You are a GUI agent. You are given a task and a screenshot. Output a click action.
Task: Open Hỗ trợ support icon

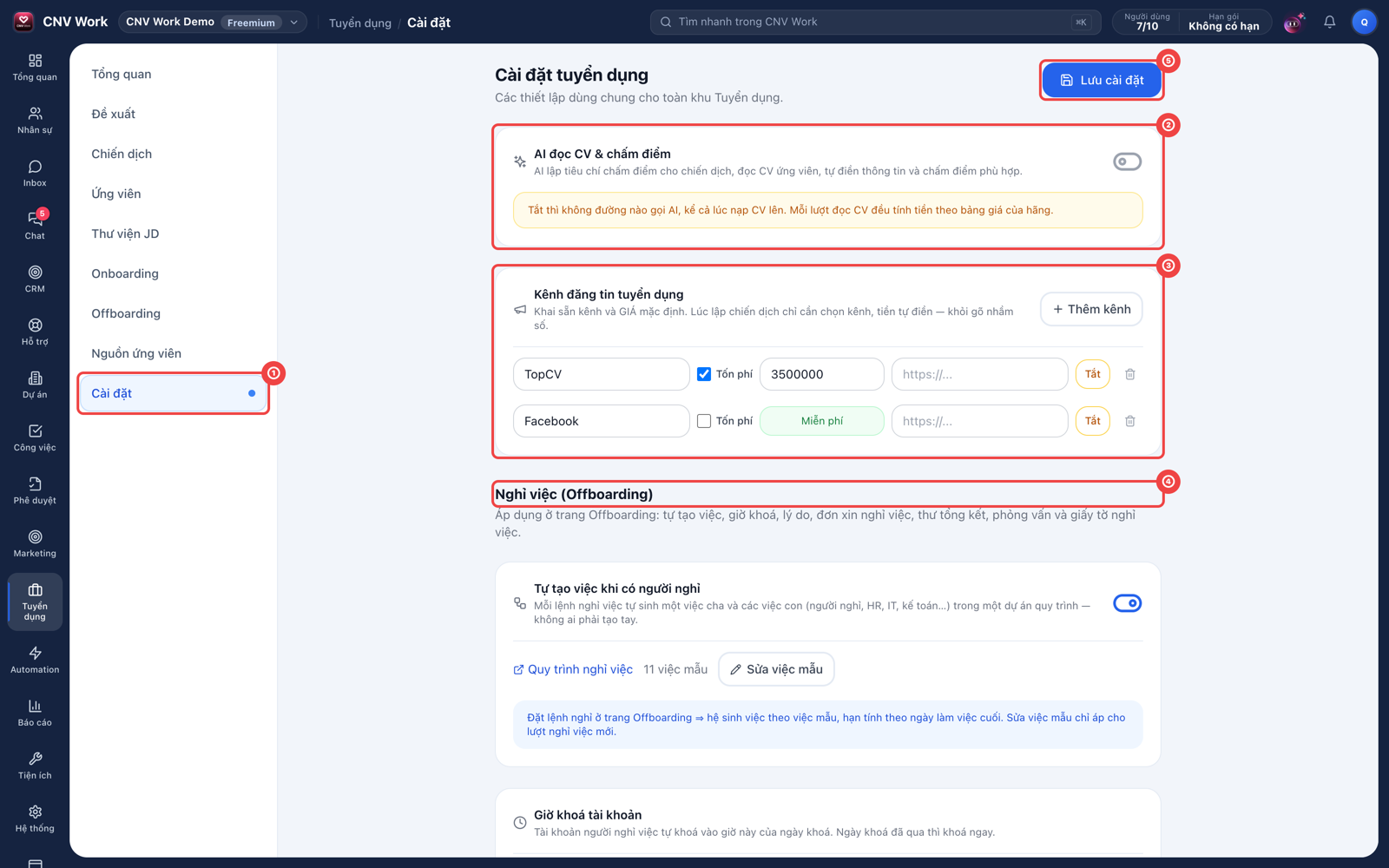click(35, 332)
